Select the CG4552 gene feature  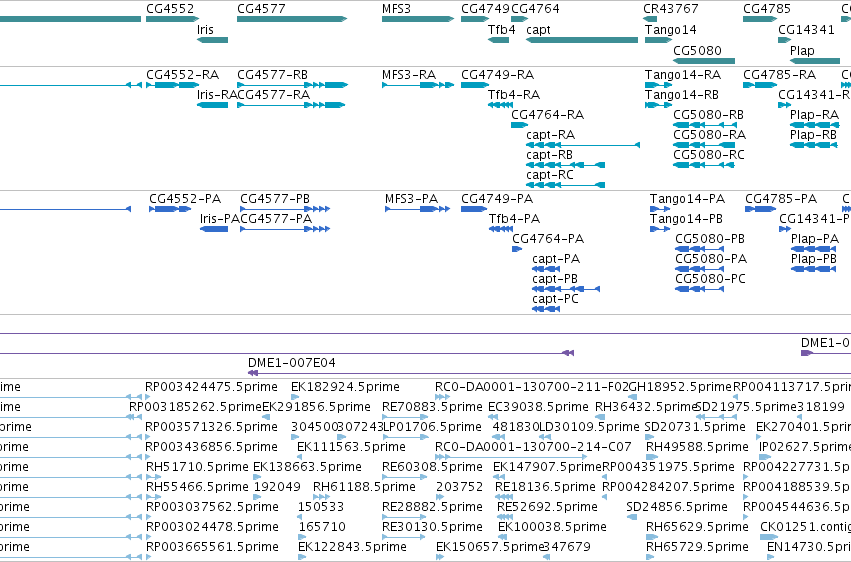(x=172, y=19)
